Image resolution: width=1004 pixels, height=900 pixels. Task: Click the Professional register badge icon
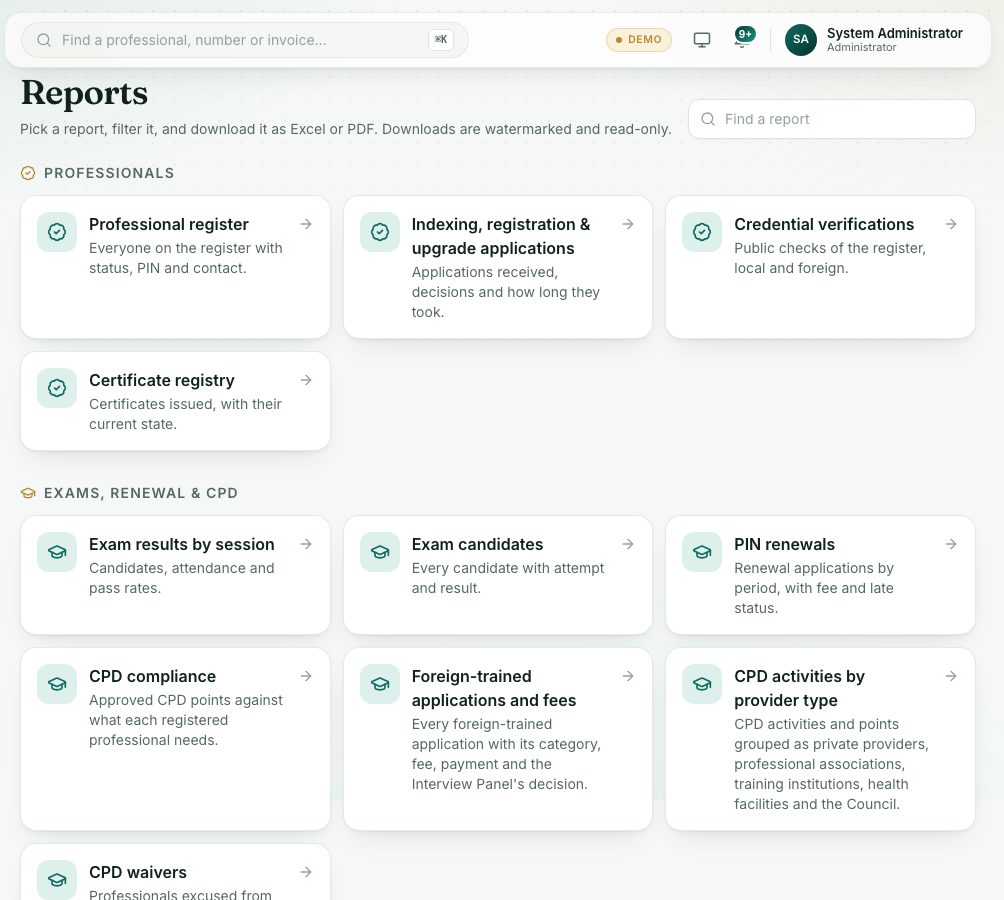[x=57, y=232]
